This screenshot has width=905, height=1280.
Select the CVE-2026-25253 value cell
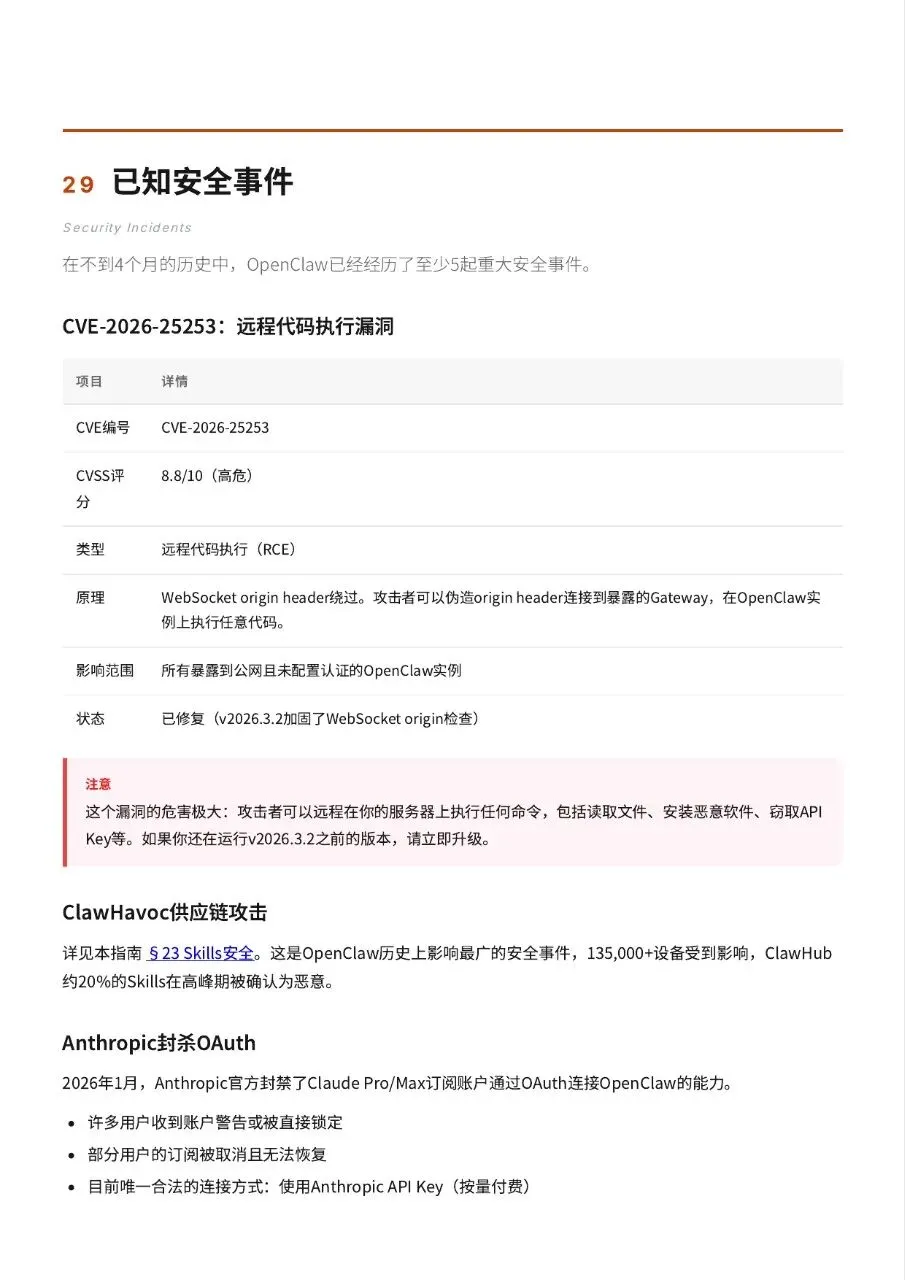215,428
